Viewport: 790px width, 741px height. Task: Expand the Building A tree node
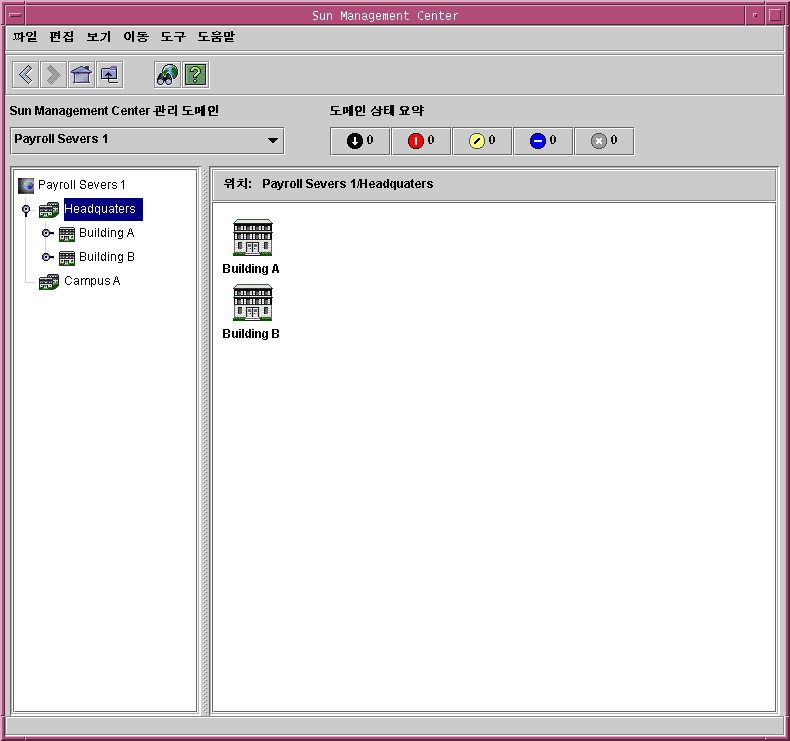(x=47, y=233)
